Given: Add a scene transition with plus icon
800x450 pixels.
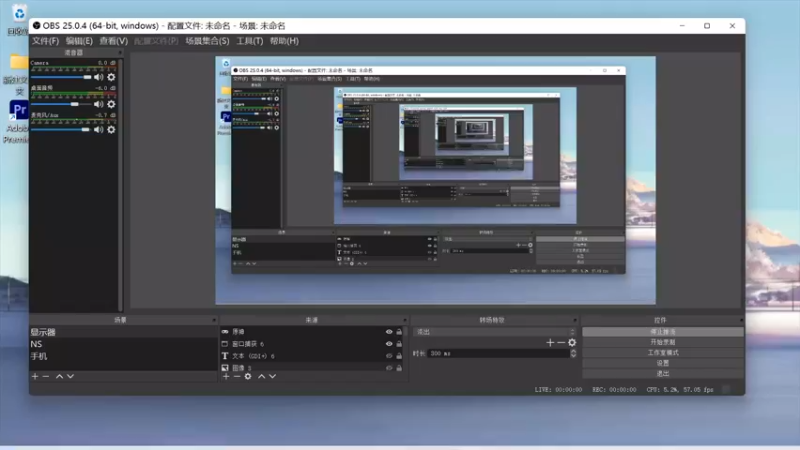Looking at the screenshot, I should [x=550, y=342].
